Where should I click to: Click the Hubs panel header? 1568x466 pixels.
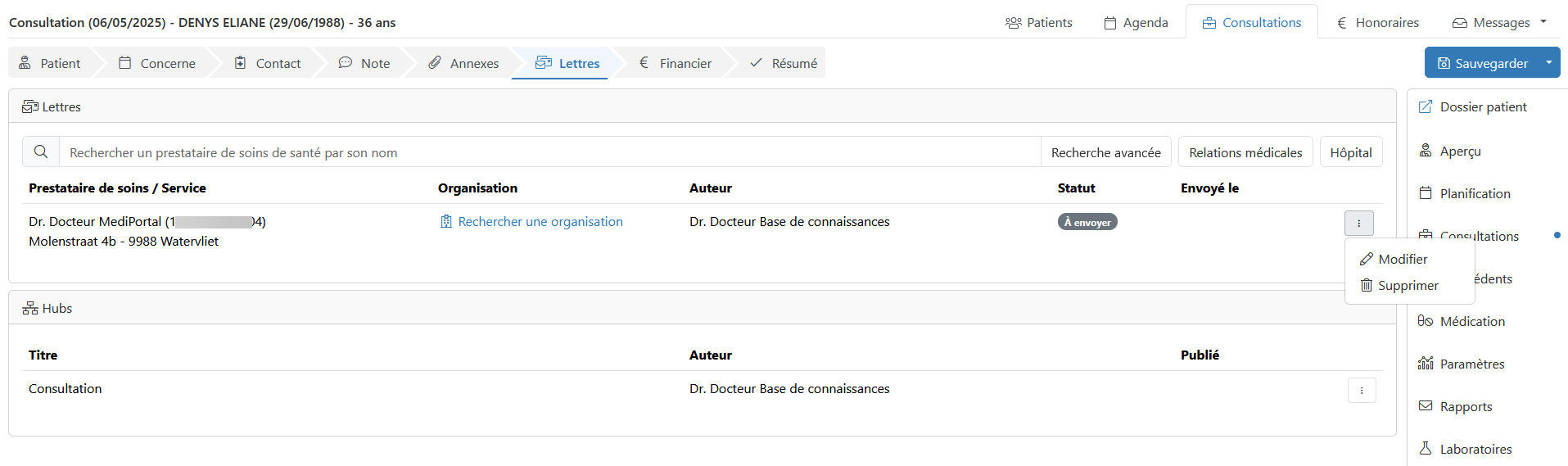(703, 308)
